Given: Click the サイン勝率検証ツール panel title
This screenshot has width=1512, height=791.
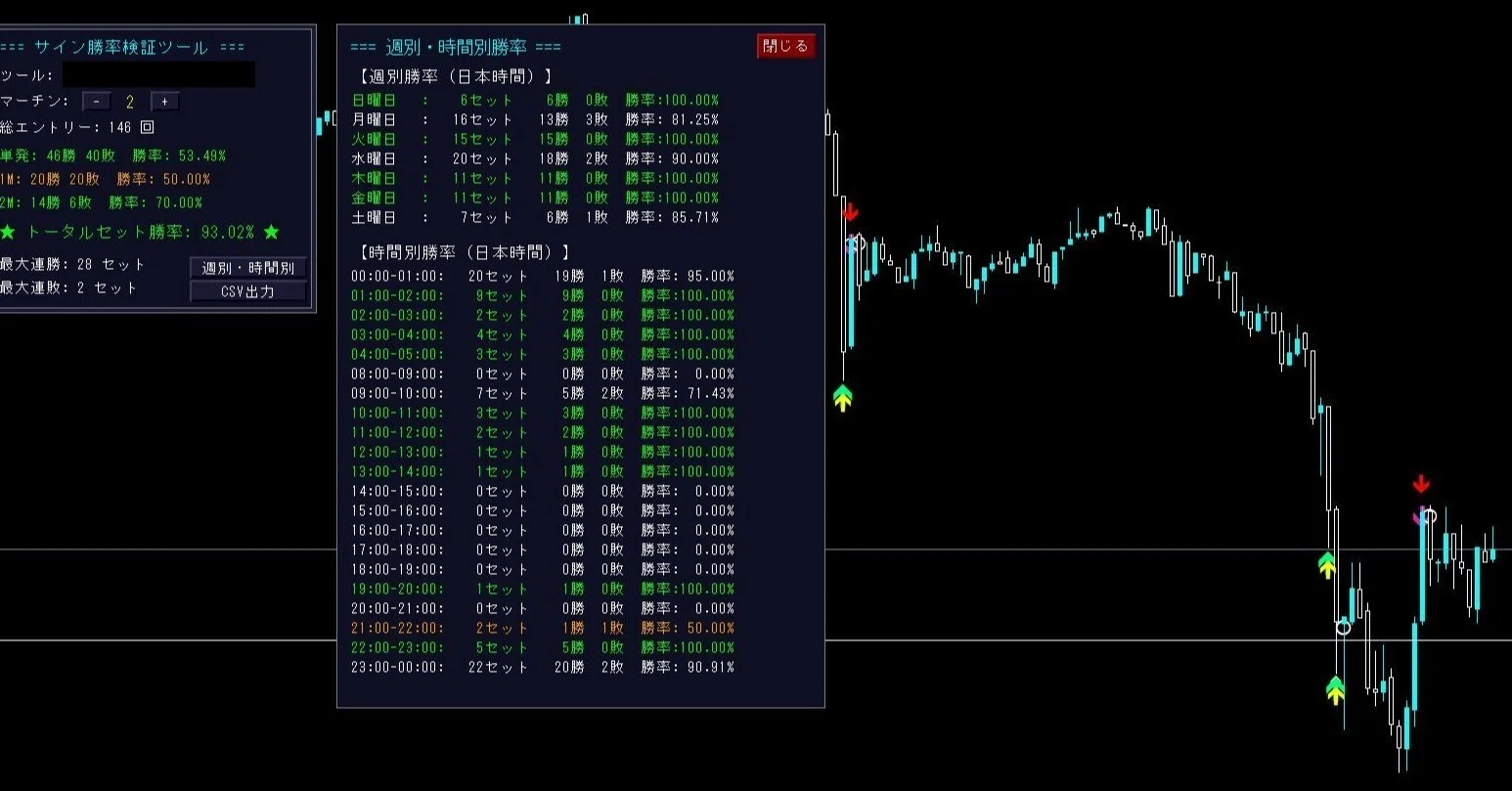Looking at the screenshot, I should [121, 47].
